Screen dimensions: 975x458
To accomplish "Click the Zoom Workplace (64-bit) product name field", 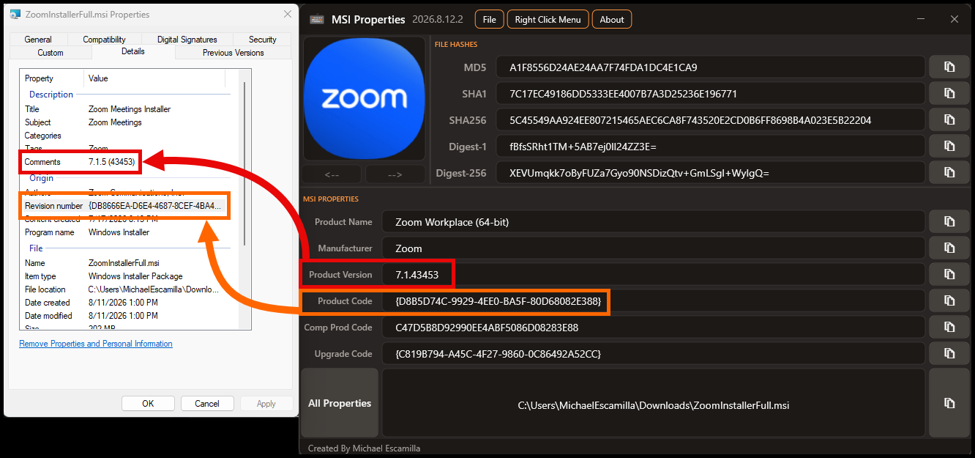I will point(653,222).
